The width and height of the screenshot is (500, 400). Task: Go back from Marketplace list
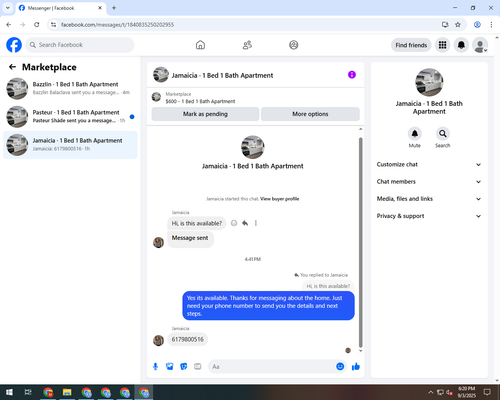point(12,67)
